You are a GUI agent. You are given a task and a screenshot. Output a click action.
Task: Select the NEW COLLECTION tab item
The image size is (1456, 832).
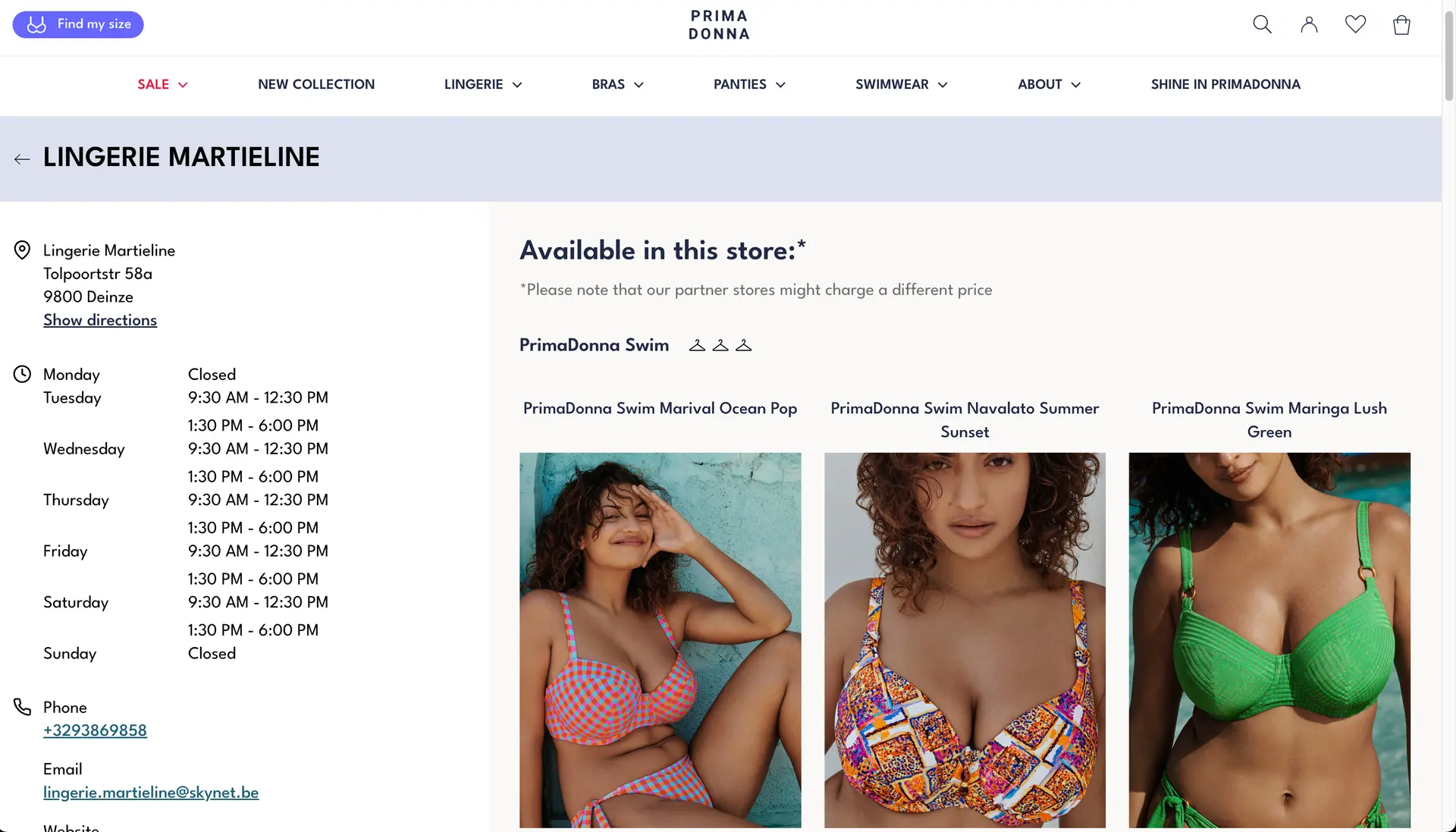316,85
